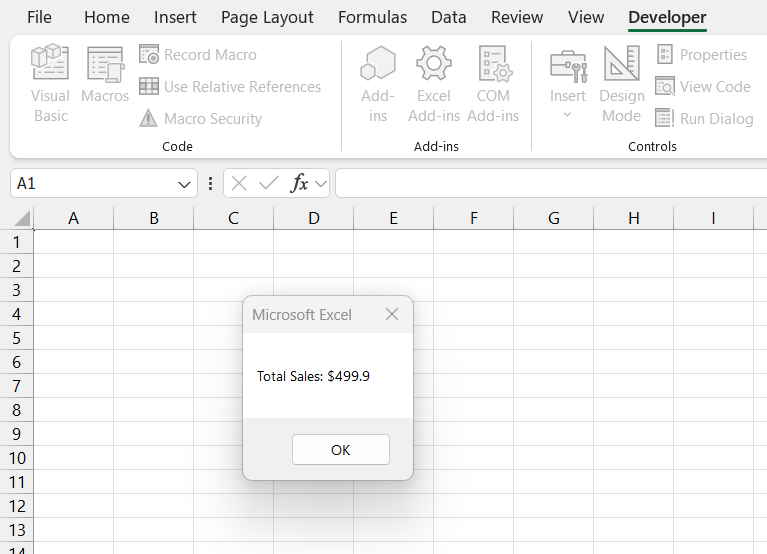Image resolution: width=767 pixels, height=554 pixels.
Task: Toggle Use Relative References
Action: 230,87
